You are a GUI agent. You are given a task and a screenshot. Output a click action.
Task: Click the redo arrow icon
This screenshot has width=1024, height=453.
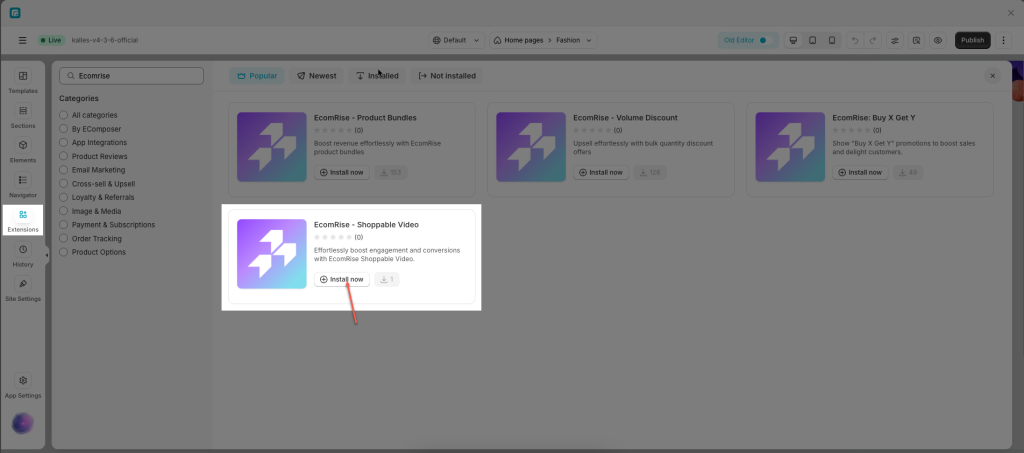[x=872, y=40]
